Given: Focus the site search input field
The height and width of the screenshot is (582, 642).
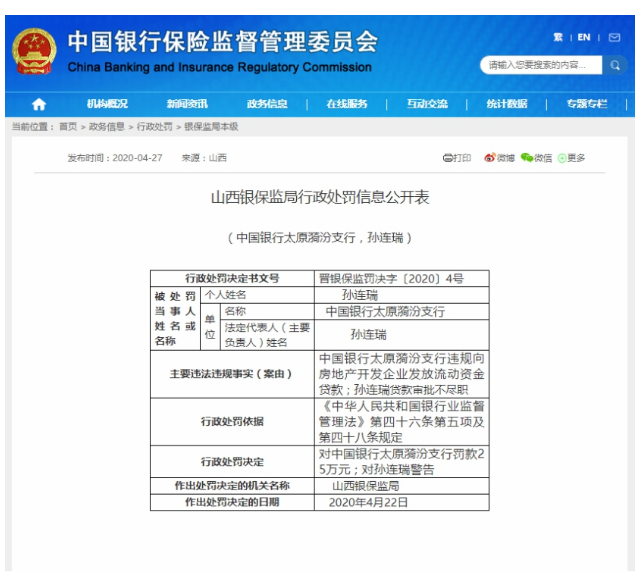Looking at the screenshot, I should click(541, 65).
